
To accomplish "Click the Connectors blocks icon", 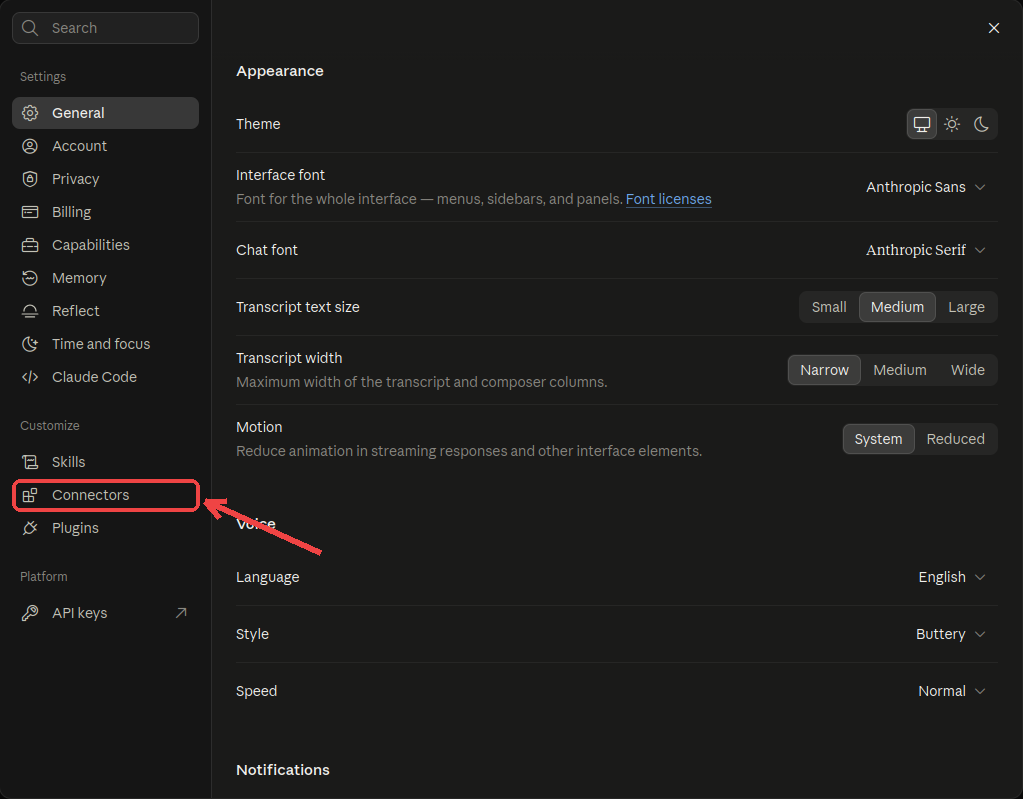I will point(30,495).
